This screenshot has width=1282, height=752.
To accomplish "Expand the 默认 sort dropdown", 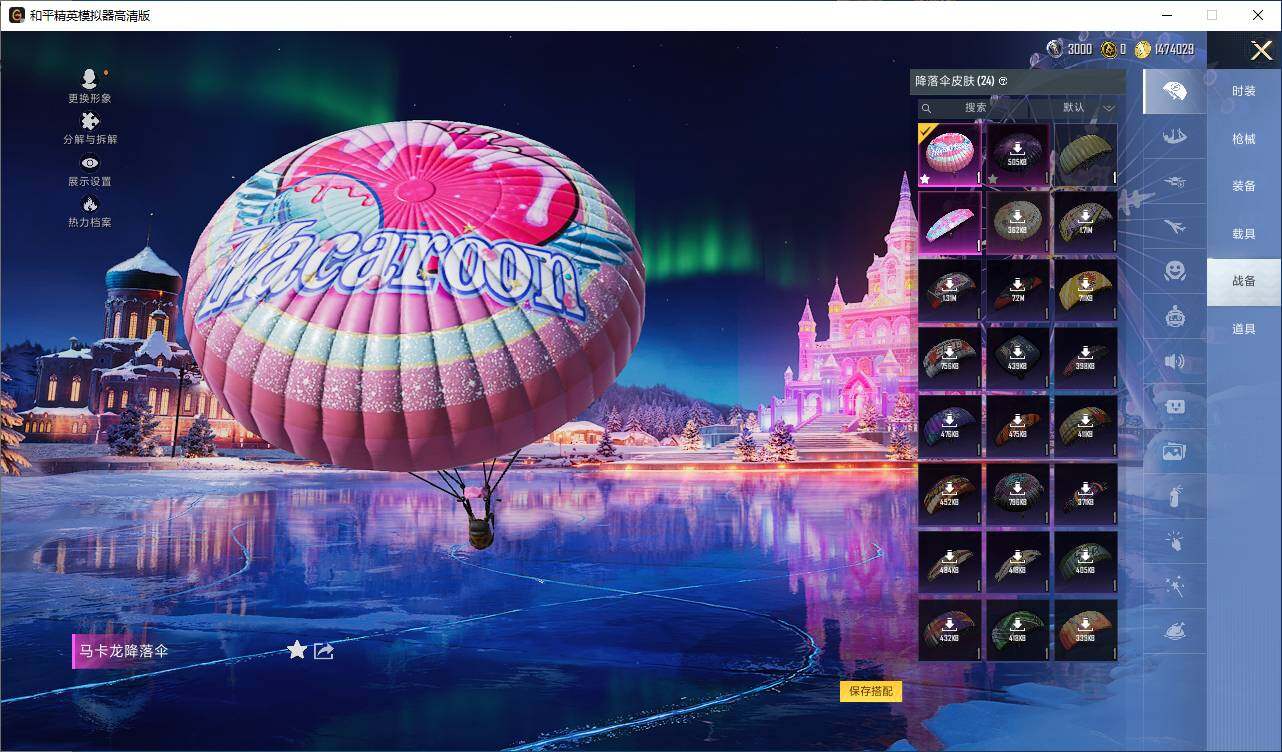I will [x=1088, y=108].
